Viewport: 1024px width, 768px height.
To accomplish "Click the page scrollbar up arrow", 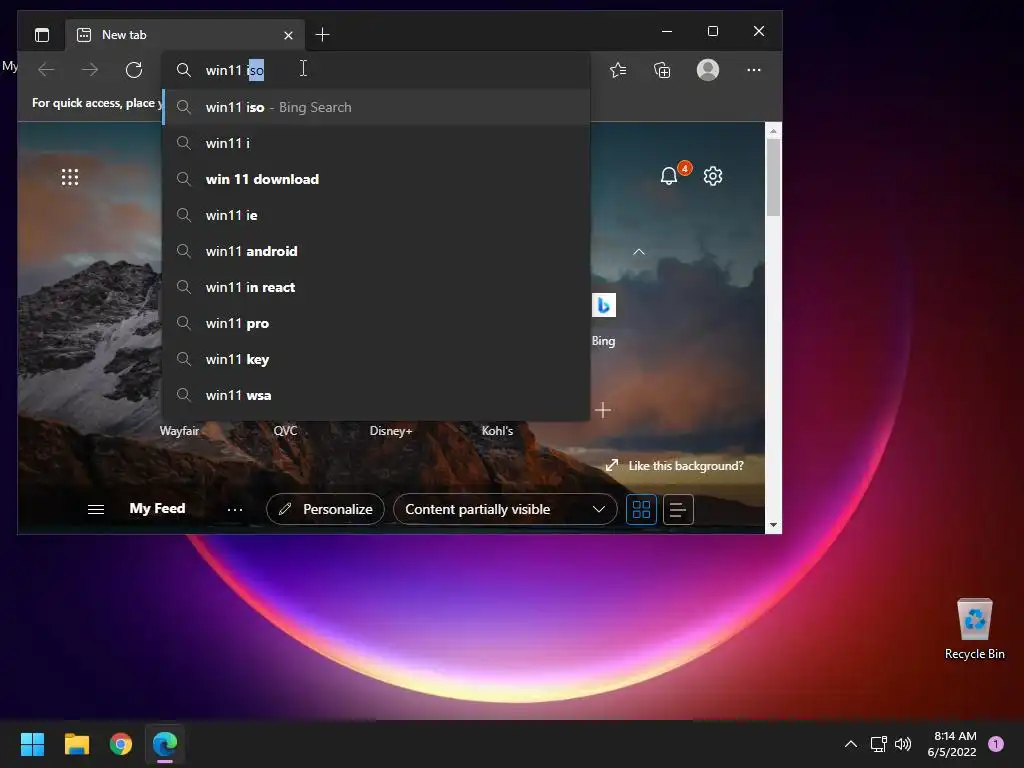I will pyautogui.click(x=773, y=131).
